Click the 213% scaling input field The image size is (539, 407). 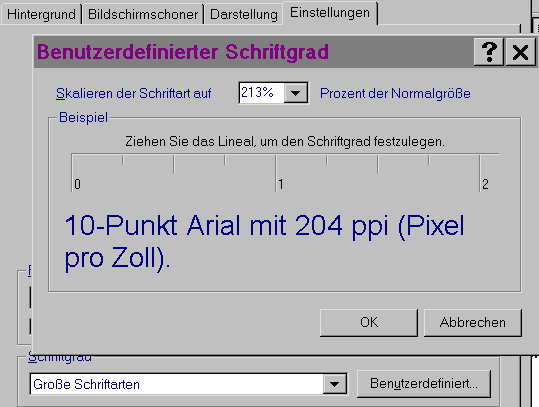click(x=261, y=93)
